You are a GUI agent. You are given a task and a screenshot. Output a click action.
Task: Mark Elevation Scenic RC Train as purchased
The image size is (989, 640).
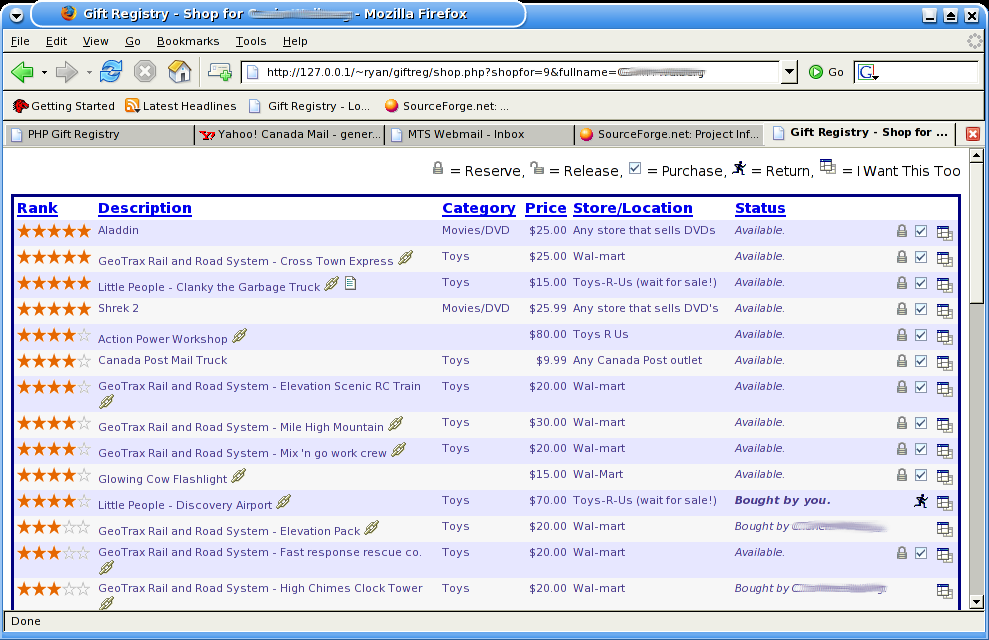pyautogui.click(x=921, y=387)
